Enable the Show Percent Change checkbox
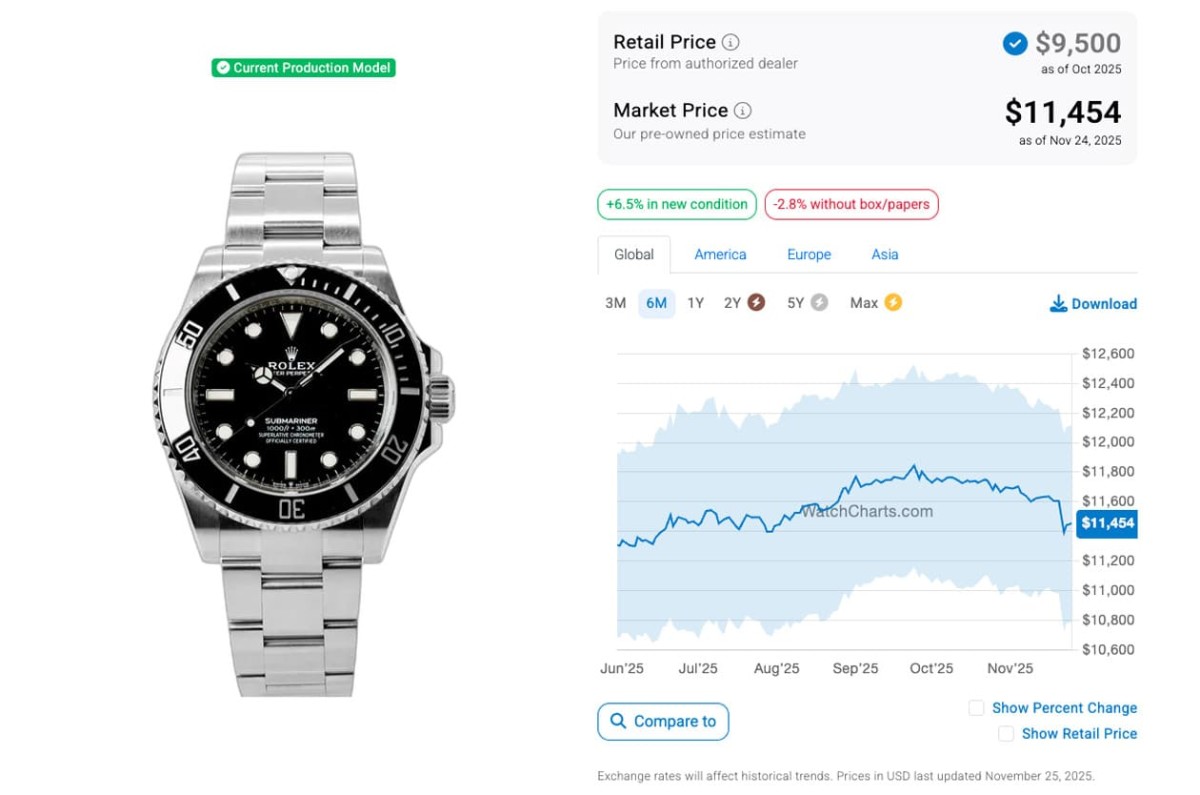This screenshot has width=1200, height=795. tap(976, 708)
